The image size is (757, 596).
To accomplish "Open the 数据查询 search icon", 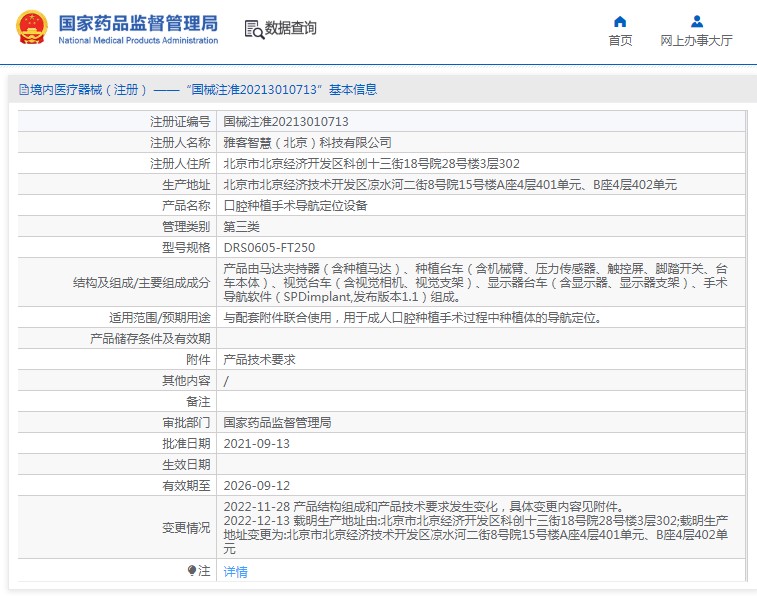I will [x=254, y=29].
